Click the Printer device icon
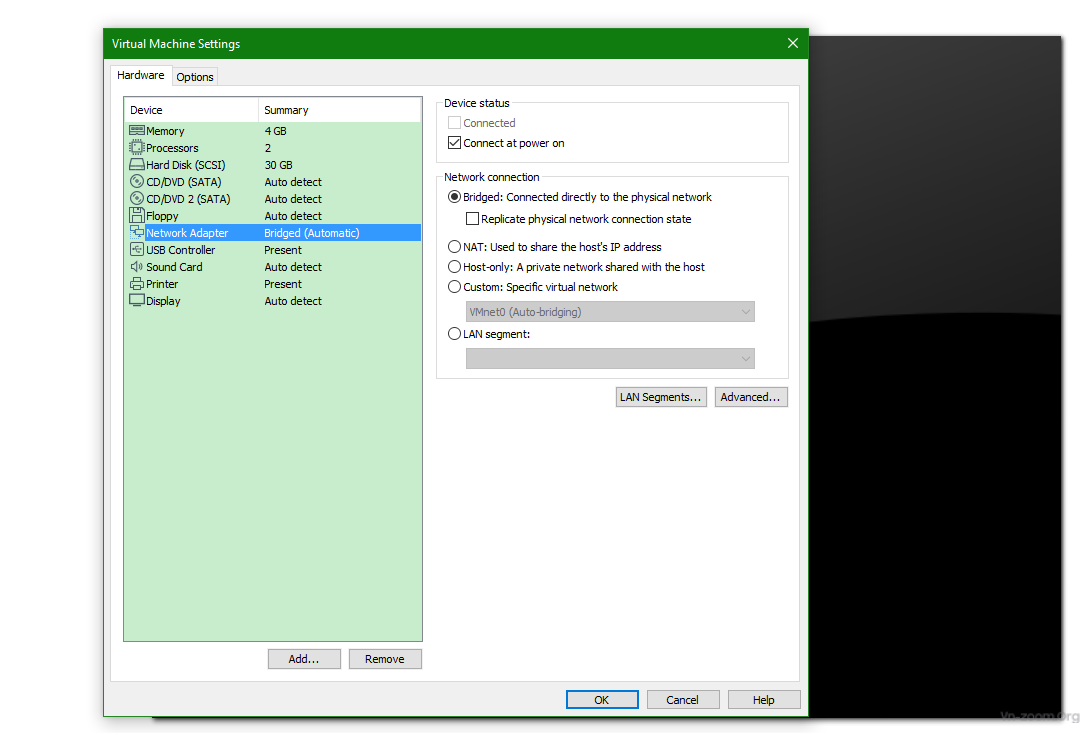The image size is (1091, 733). pyautogui.click(x=137, y=284)
